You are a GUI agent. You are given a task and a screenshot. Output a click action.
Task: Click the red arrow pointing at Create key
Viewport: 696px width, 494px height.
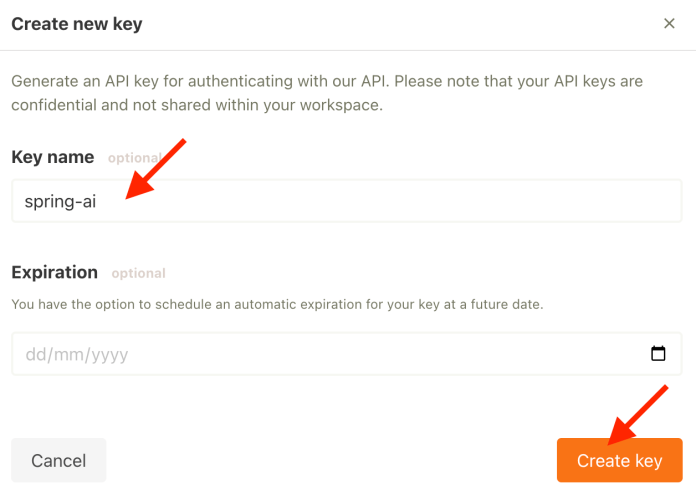pyautogui.click(x=638, y=412)
